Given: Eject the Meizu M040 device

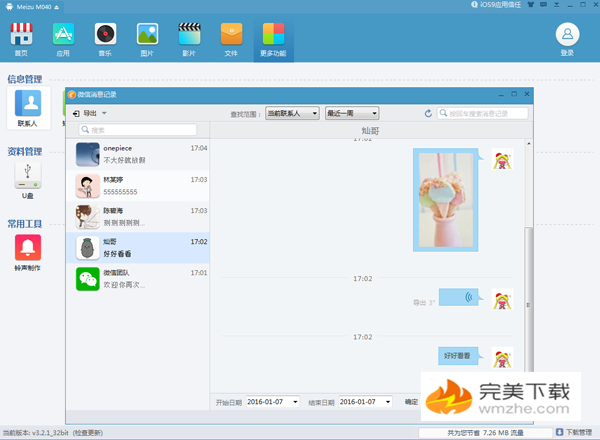Looking at the screenshot, I should [57, 7].
